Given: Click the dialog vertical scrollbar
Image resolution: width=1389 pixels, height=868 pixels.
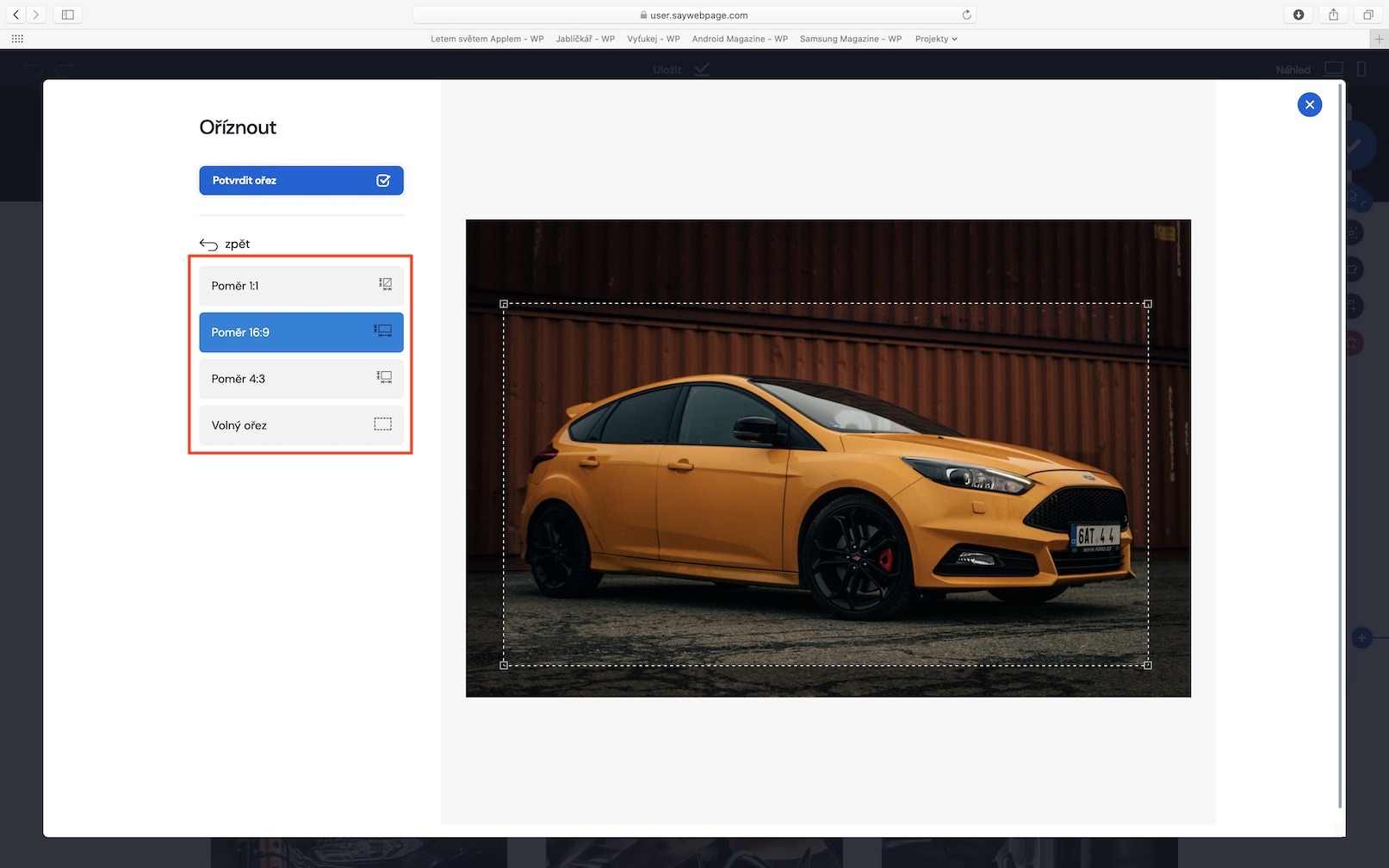Looking at the screenshot, I should tap(1340, 445).
